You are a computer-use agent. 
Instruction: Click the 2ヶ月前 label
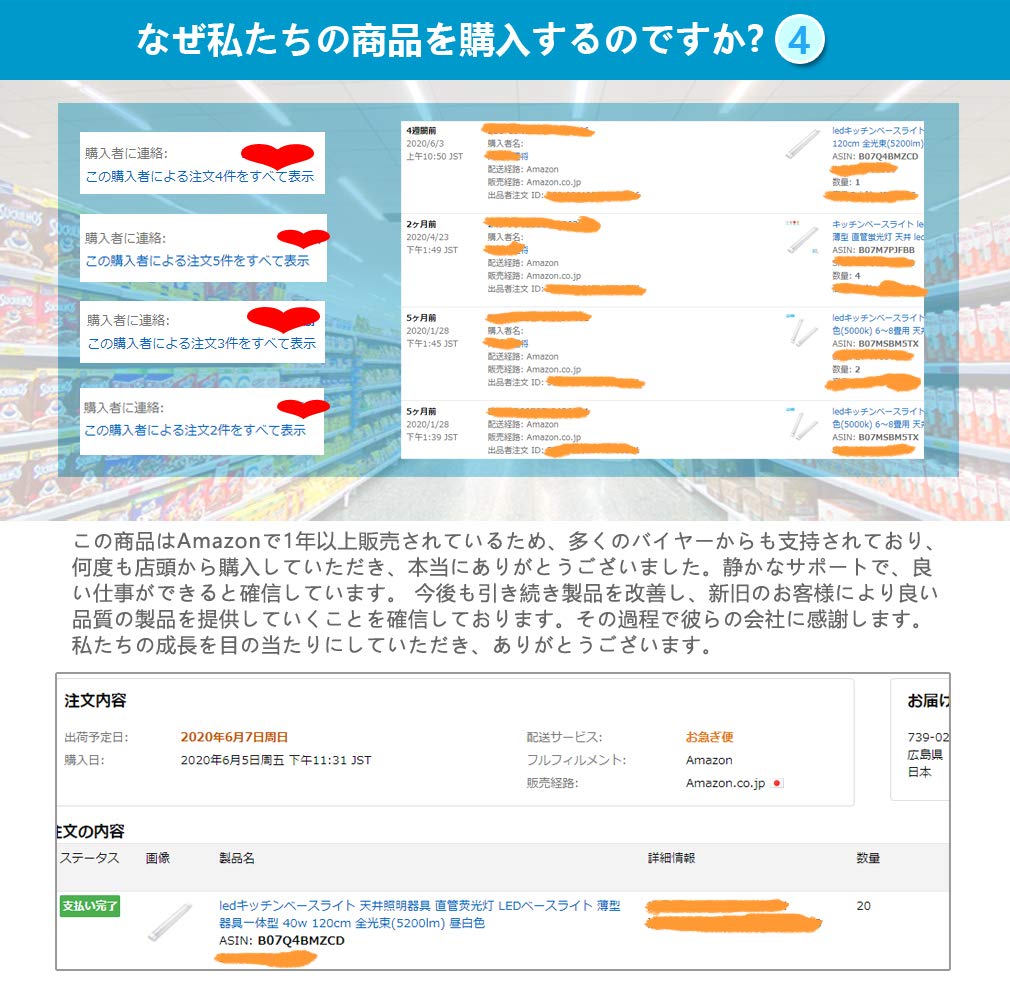[x=421, y=224]
